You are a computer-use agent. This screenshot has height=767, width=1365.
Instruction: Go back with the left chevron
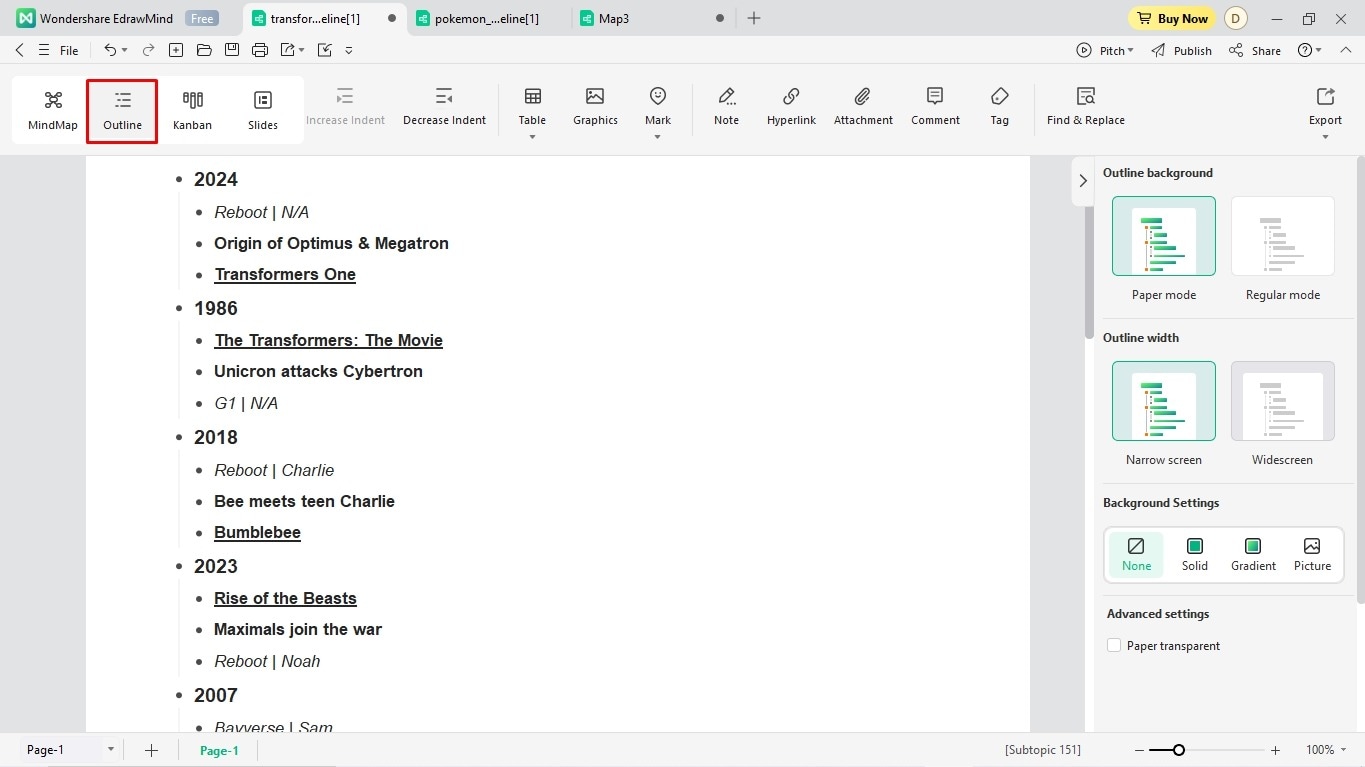pyautogui.click(x=20, y=50)
